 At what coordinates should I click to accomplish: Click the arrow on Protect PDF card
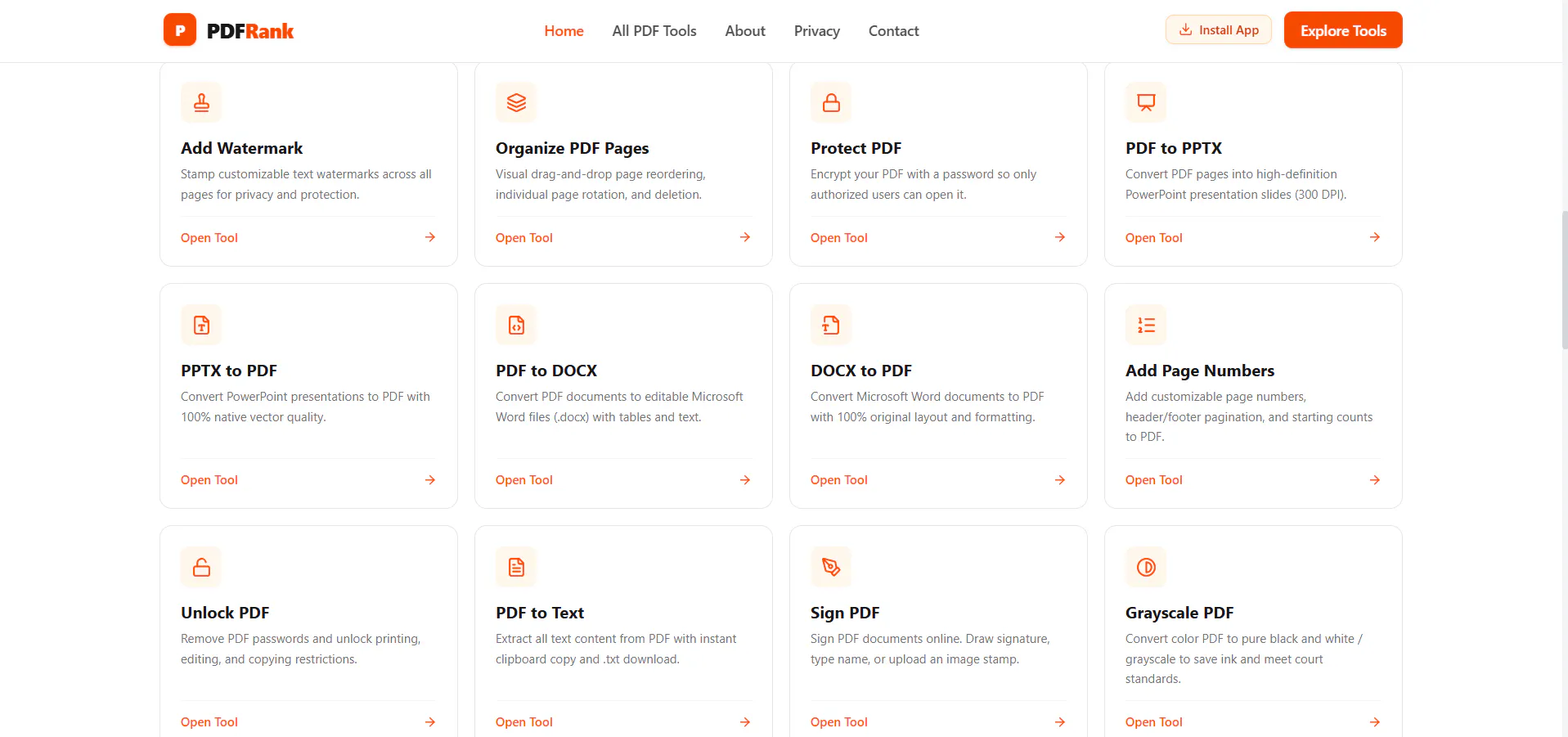1060,237
